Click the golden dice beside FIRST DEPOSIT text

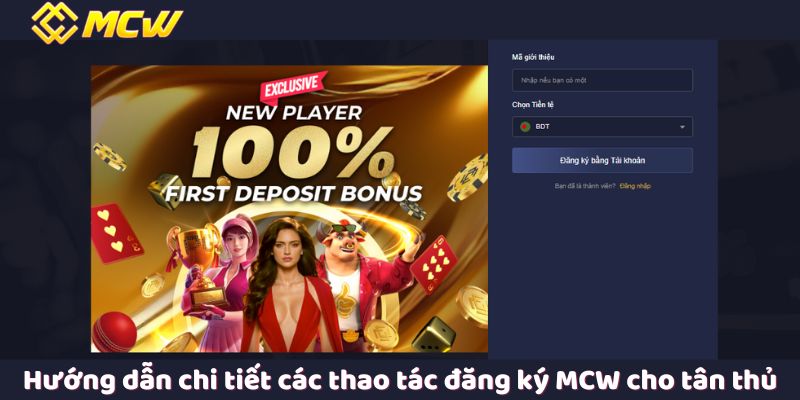coord(164,191)
